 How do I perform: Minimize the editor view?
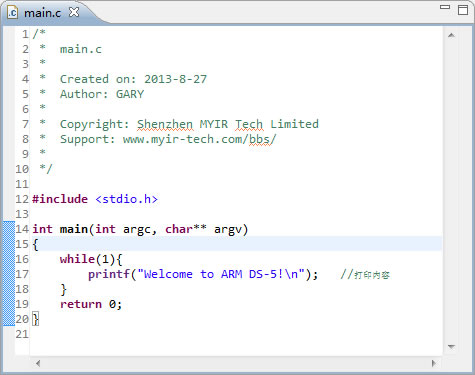pos(445,7)
